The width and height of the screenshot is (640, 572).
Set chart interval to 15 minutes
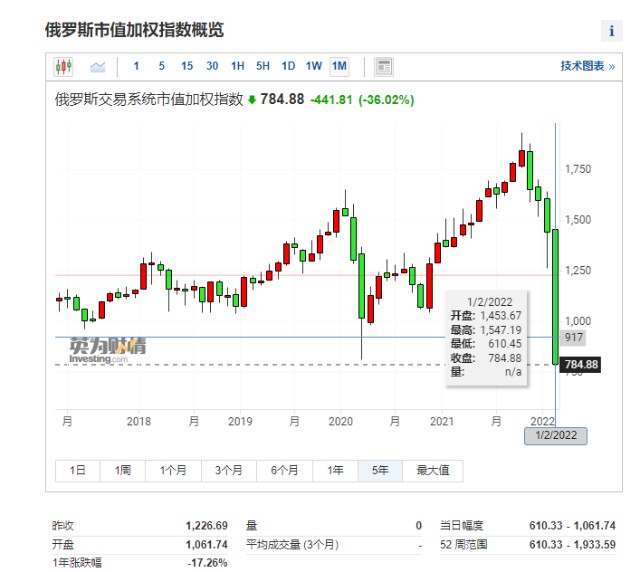(187, 67)
